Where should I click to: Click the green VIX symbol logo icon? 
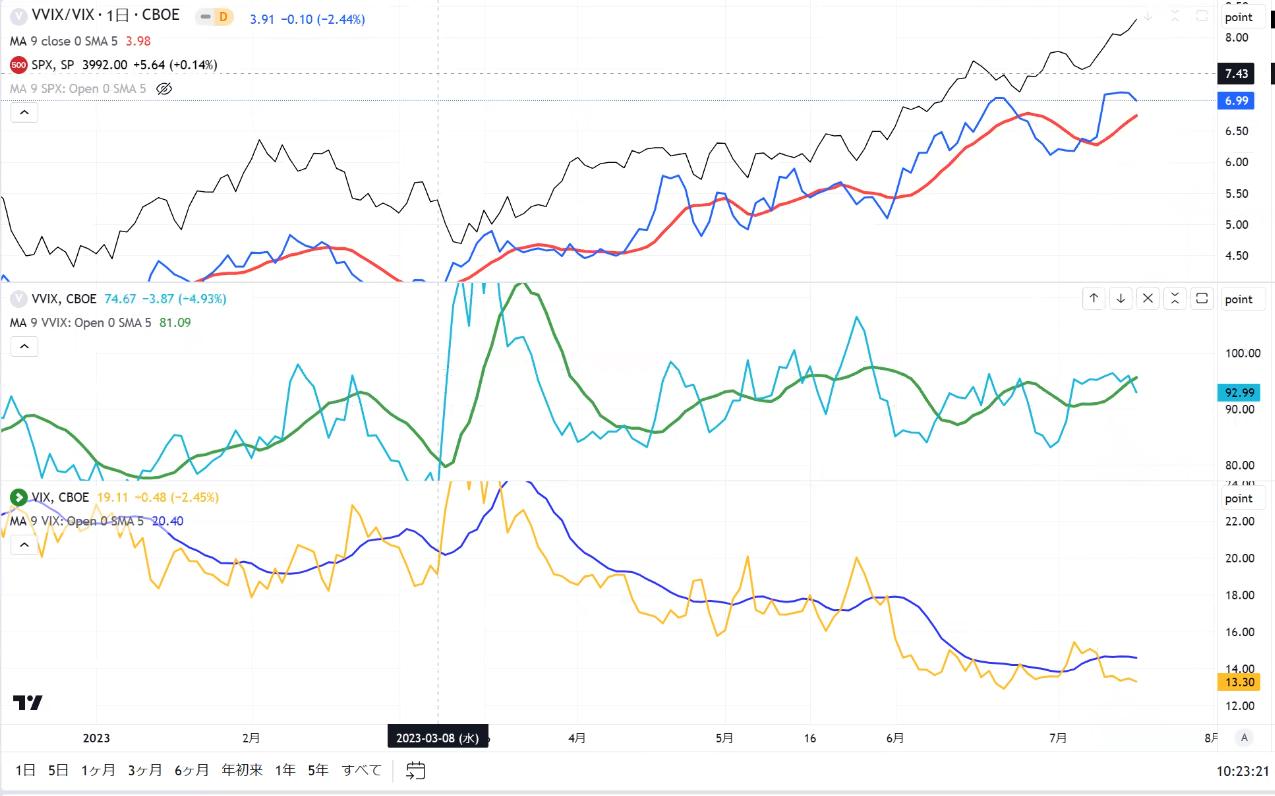pyautogui.click(x=18, y=497)
